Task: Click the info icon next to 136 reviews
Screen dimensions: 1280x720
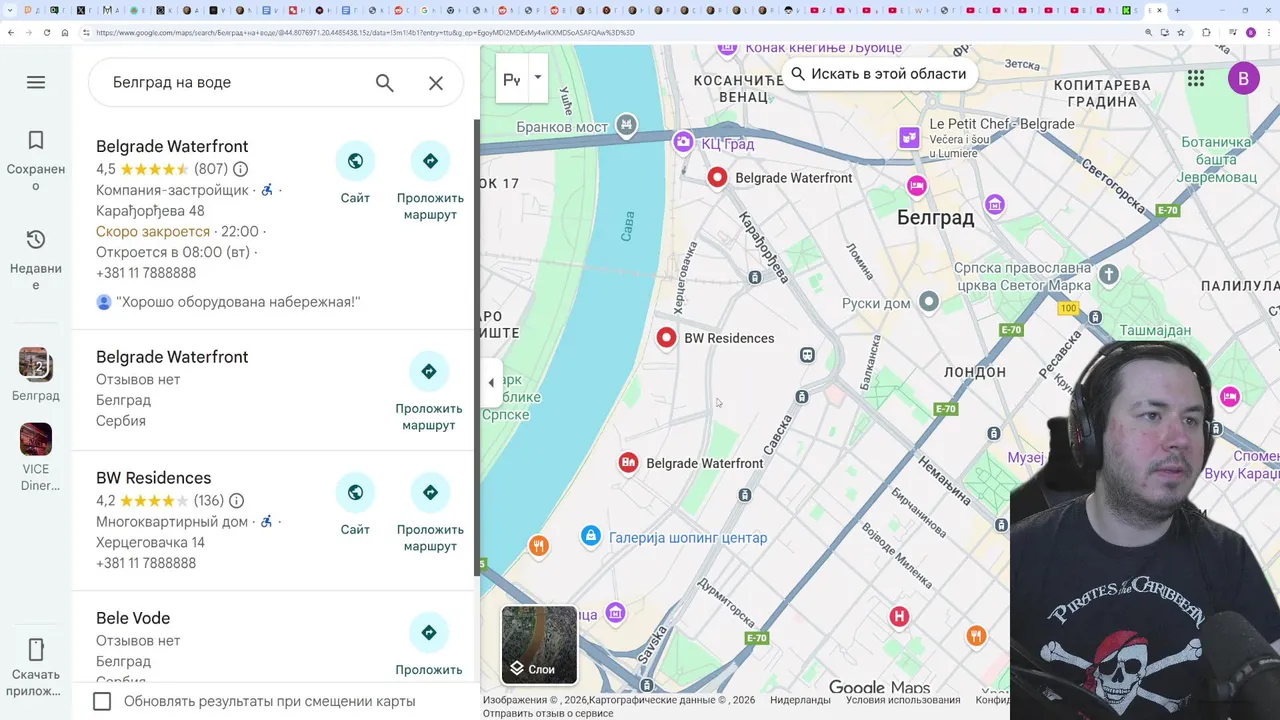Action: pyautogui.click(x=236, y=501)
